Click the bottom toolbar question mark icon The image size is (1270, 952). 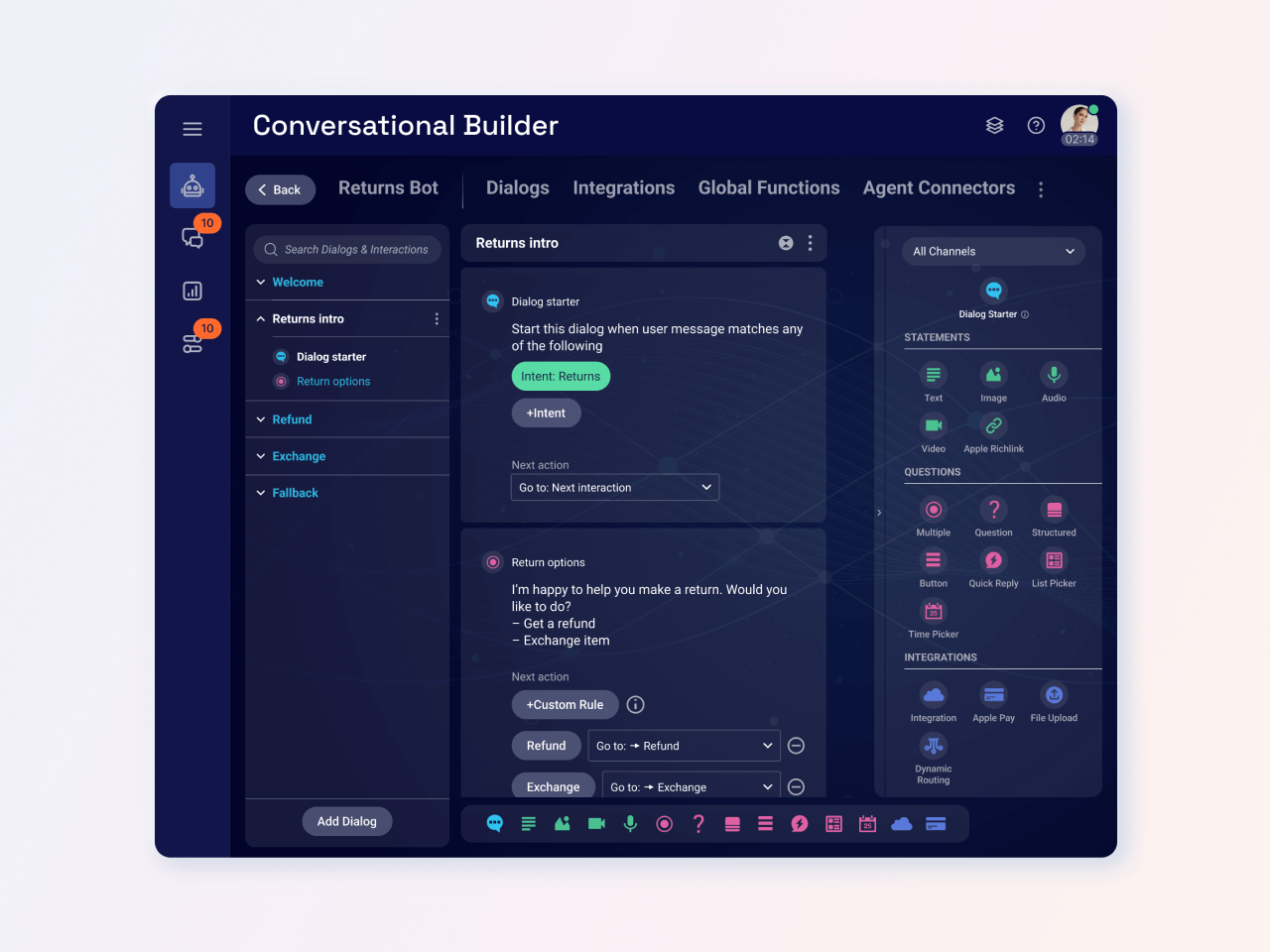click(698, 824)
